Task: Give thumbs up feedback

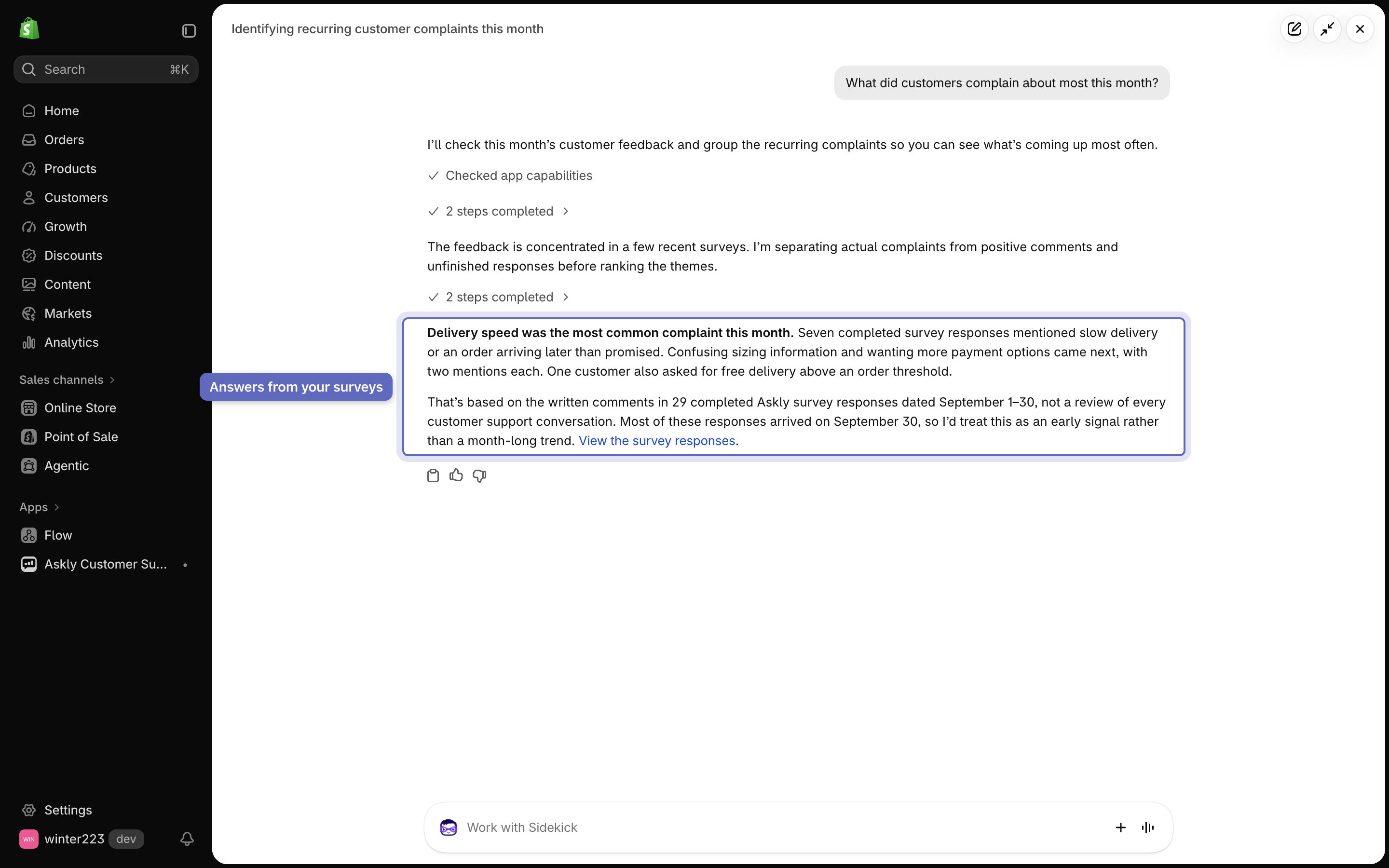Action: click(456, 475)
